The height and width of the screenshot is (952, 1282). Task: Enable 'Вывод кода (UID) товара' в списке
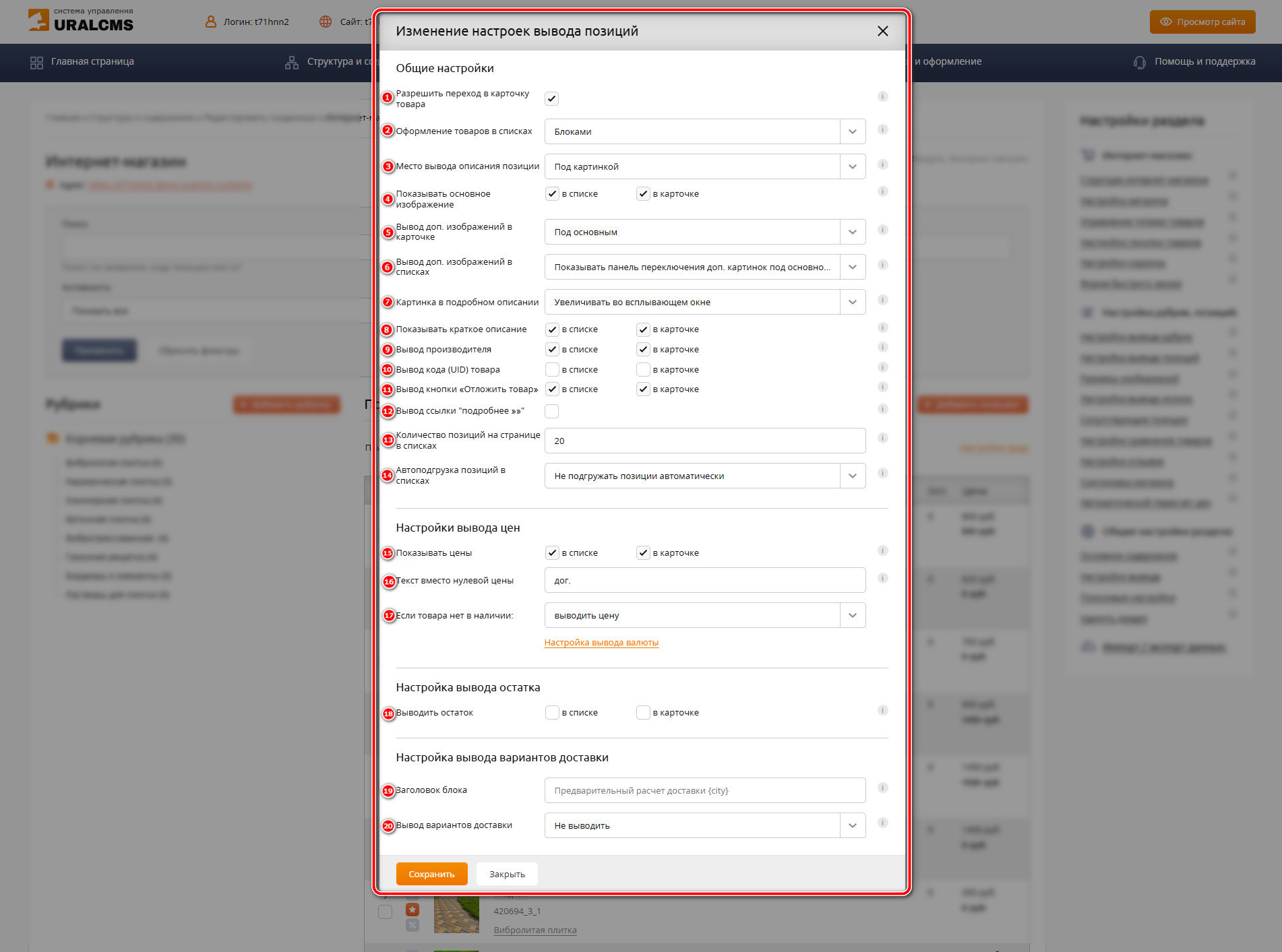(551, 369)
